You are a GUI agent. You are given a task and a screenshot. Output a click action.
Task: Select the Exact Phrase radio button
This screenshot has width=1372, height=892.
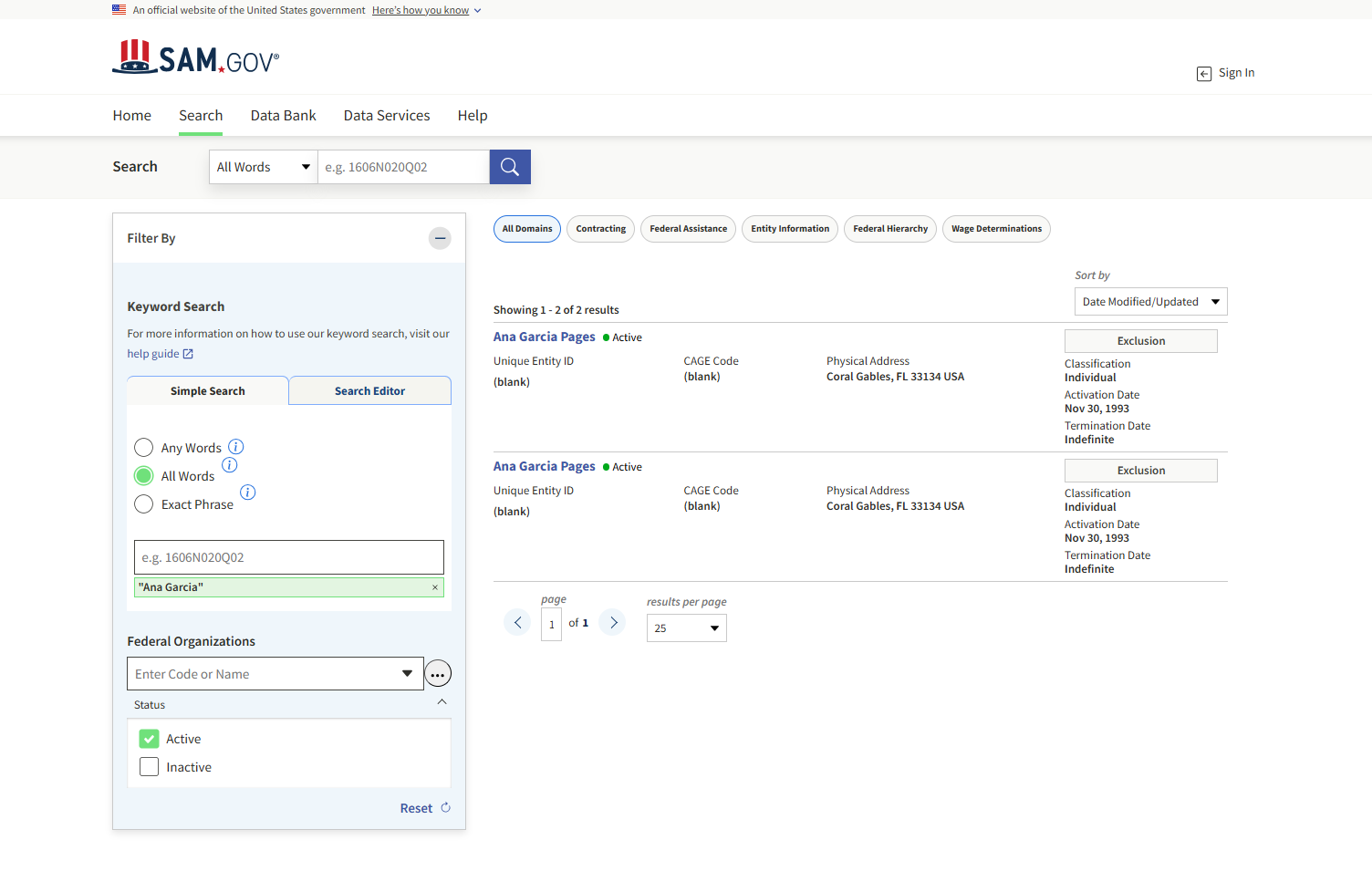(143, 504)
